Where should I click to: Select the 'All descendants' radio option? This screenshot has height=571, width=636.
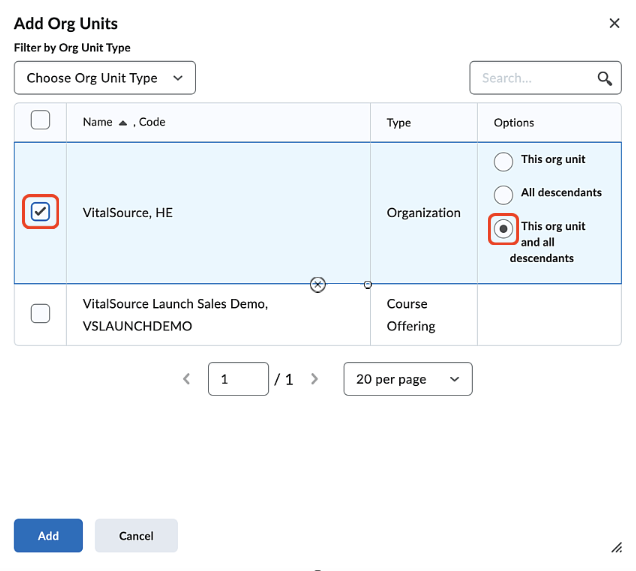click(x=503, y=195)
